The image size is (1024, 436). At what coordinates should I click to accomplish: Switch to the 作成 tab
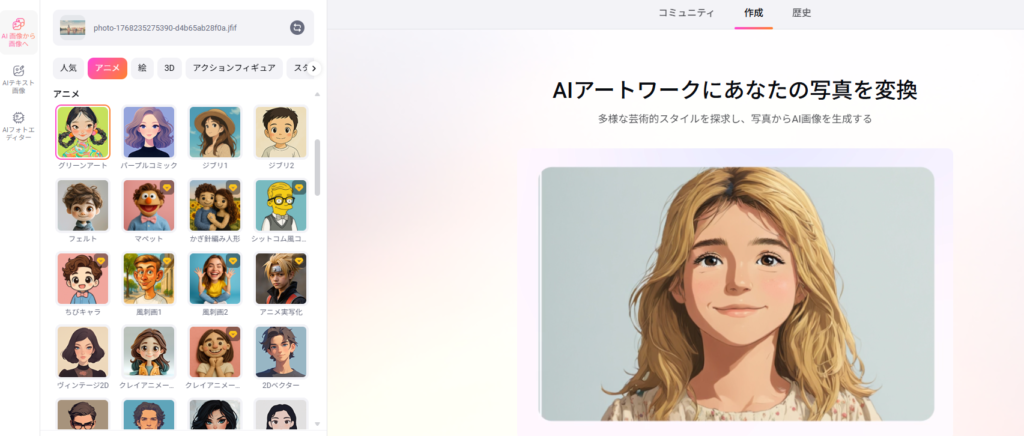(x=753, y=13)
